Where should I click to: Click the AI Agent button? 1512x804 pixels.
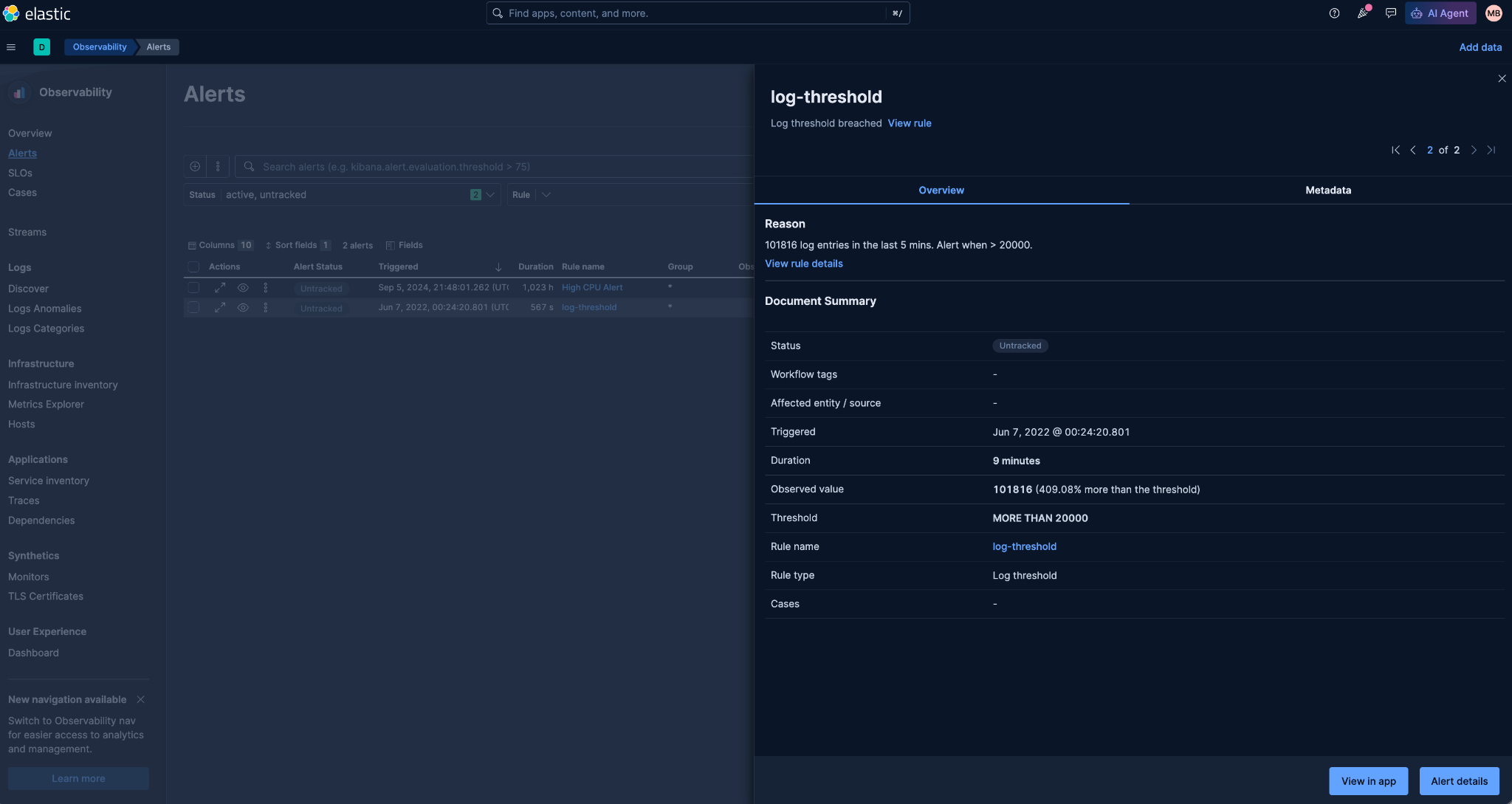[1440, 13]
